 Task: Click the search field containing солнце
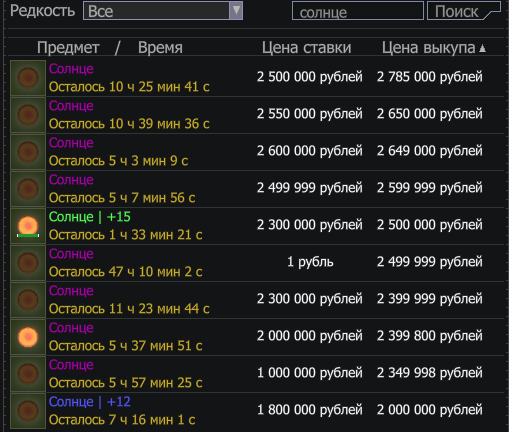[x=358, y=11]
